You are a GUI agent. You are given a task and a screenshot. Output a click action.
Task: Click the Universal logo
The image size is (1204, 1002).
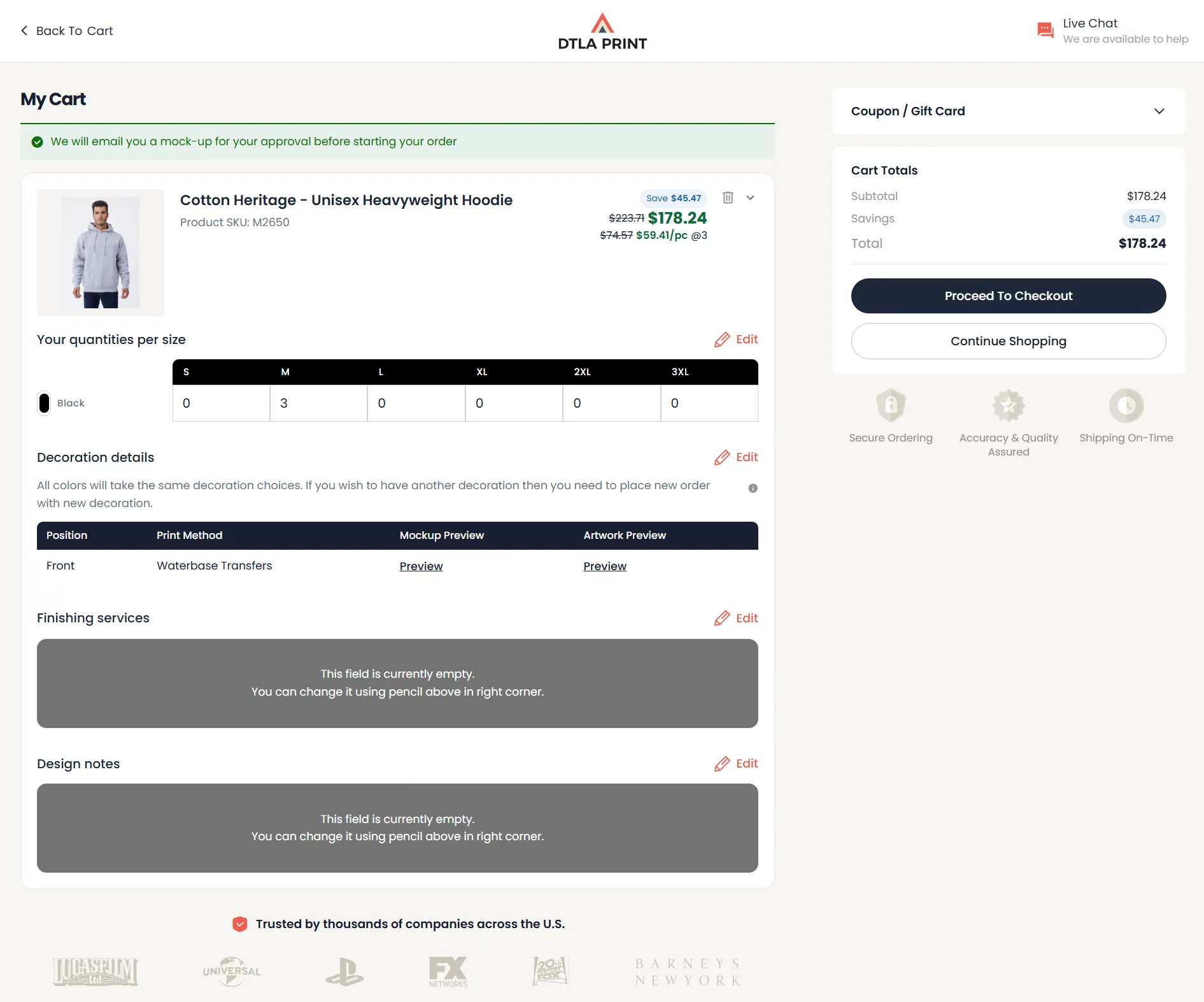pyautogui.click(x=232, y=971)
